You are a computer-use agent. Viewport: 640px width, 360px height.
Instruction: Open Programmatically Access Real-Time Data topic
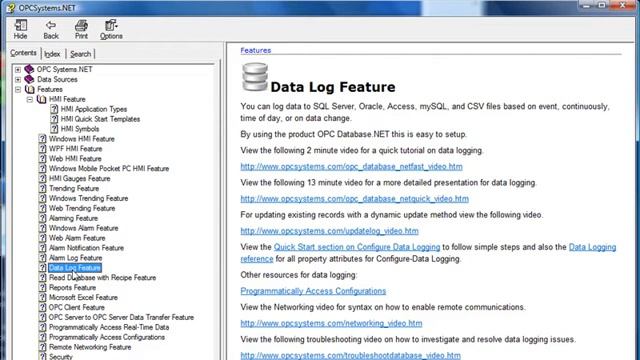[109, 327]
